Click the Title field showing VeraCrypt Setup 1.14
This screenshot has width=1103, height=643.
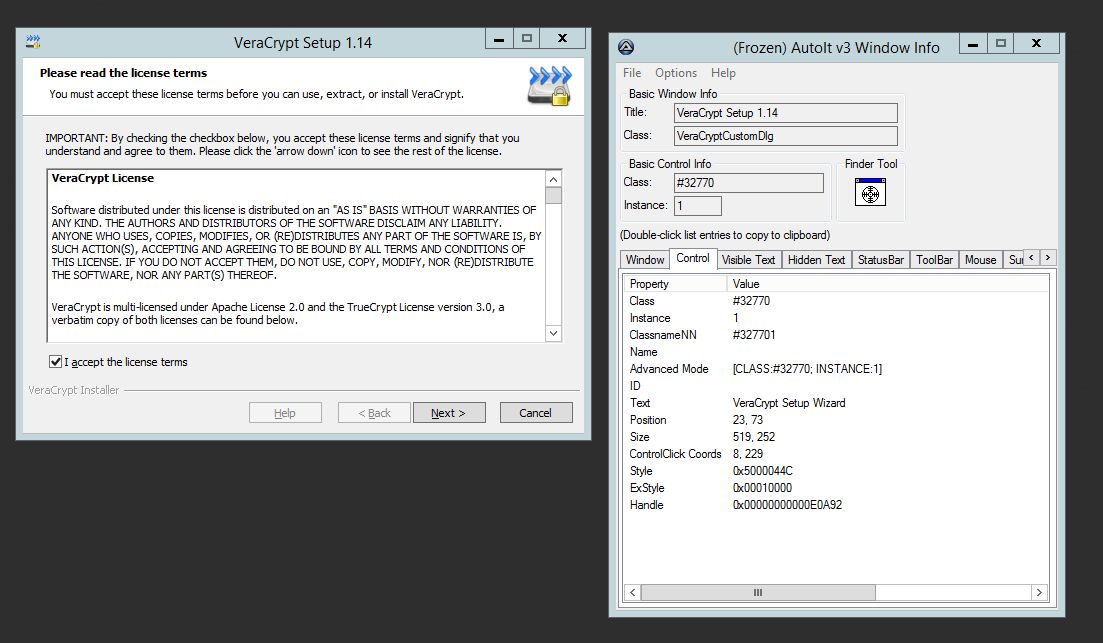[785, 113]
